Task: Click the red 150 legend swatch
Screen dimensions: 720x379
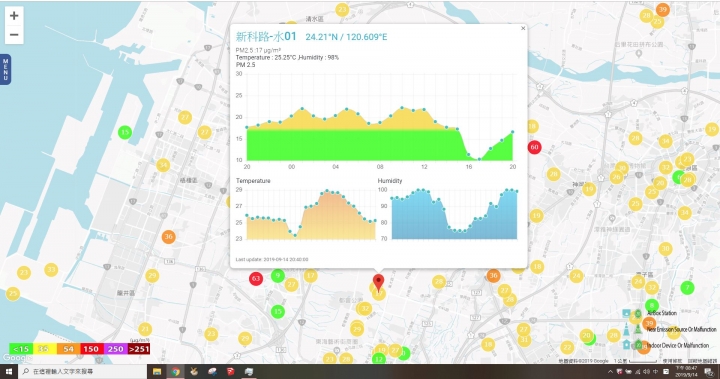Action: 91,349
